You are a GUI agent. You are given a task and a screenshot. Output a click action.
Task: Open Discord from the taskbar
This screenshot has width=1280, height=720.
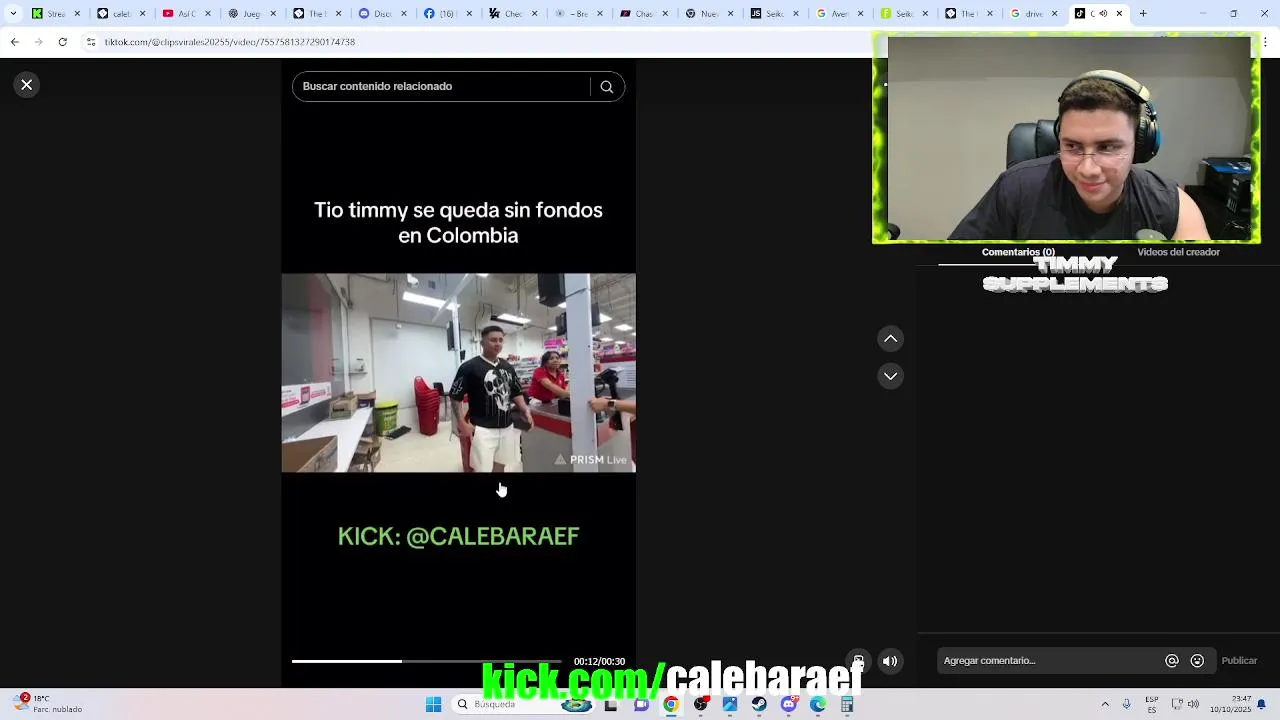tap(789, 704)
